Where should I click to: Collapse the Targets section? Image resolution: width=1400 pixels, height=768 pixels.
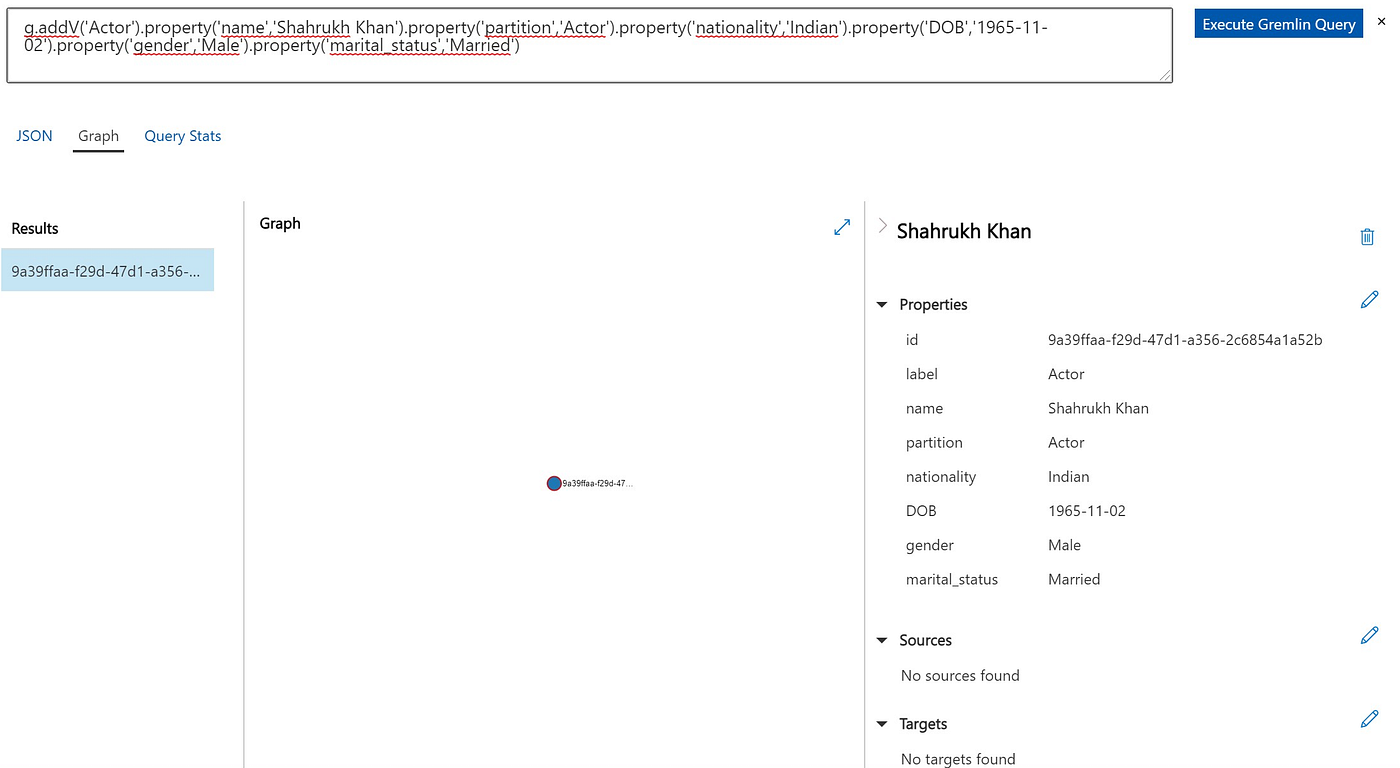[881, 724]
